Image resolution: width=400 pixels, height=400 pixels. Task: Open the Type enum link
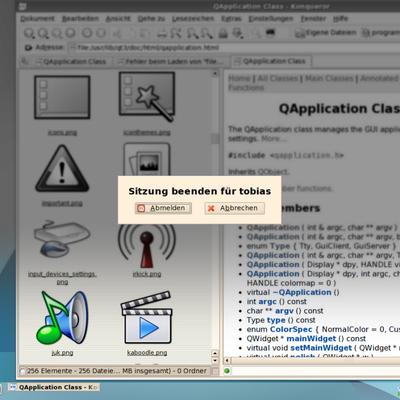coord(280,246)
